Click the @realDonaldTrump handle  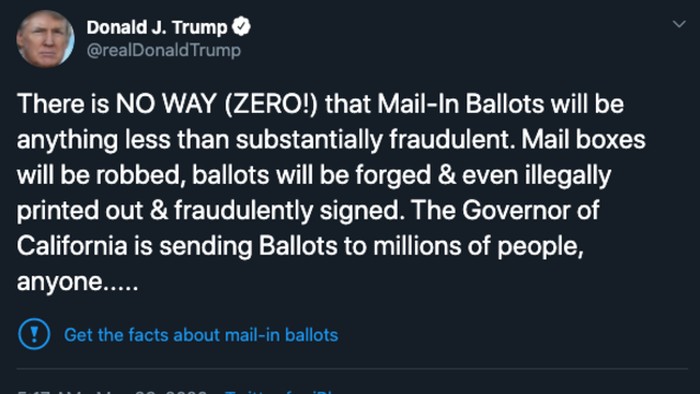coord(164,50)
